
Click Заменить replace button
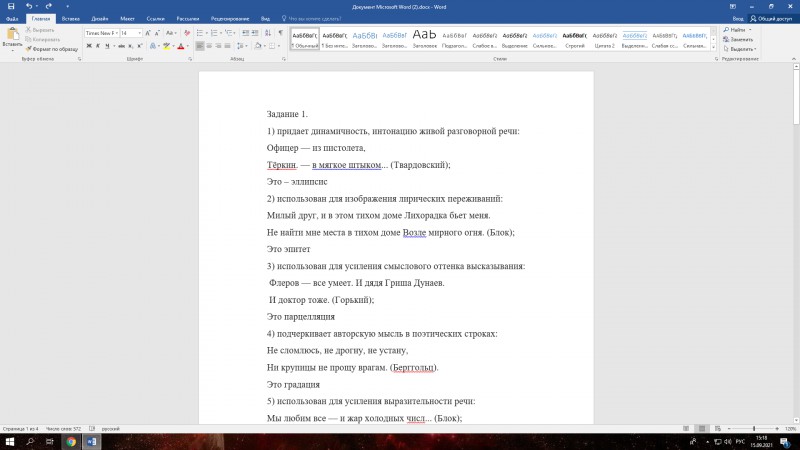coord(738,39)
